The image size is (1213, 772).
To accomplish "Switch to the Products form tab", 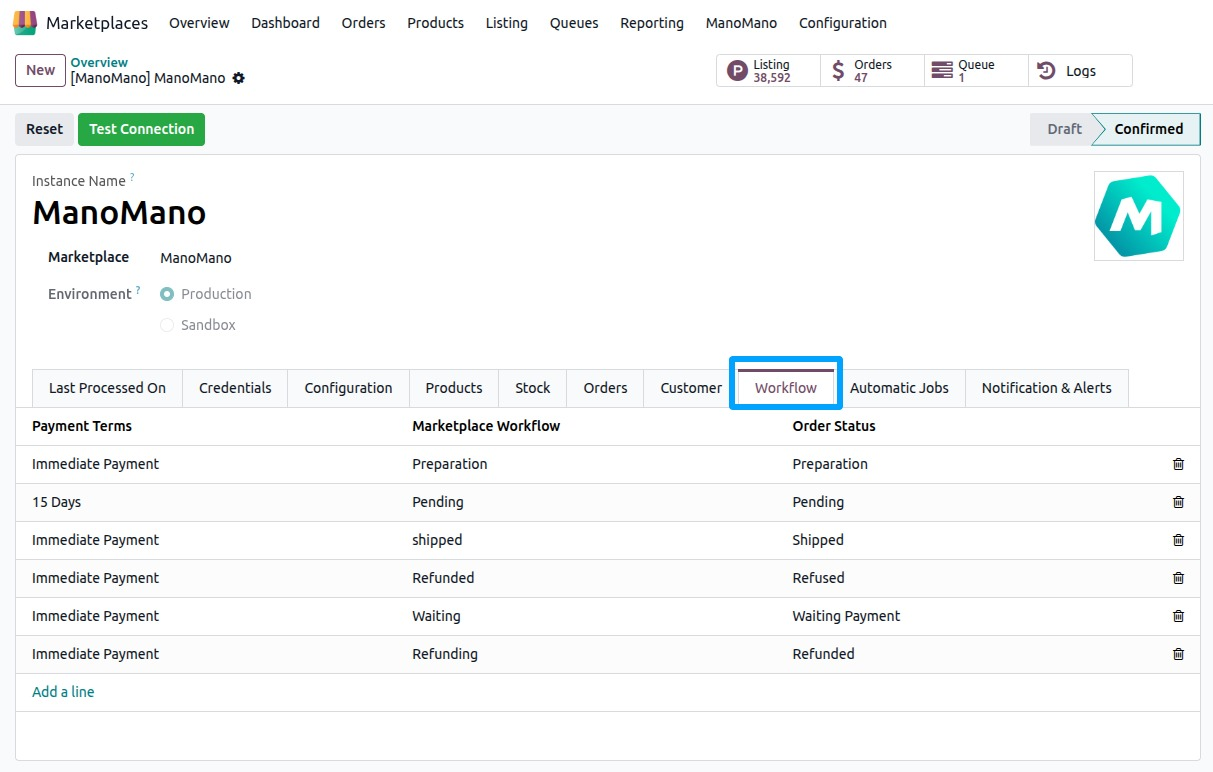I will [454, 388].
